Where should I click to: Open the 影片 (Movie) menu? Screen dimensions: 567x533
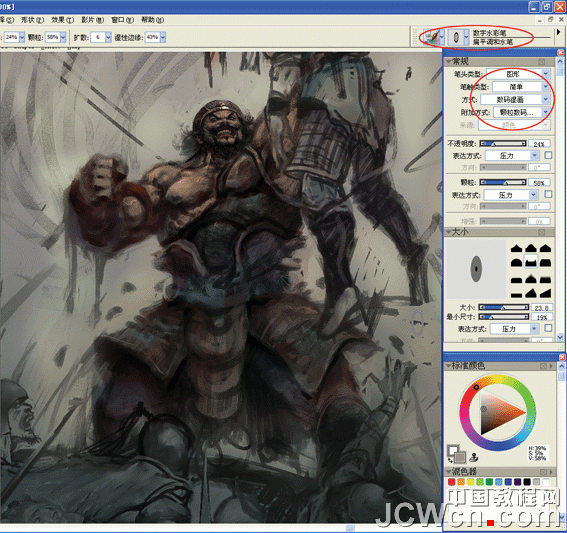click(x=93, y=20)
